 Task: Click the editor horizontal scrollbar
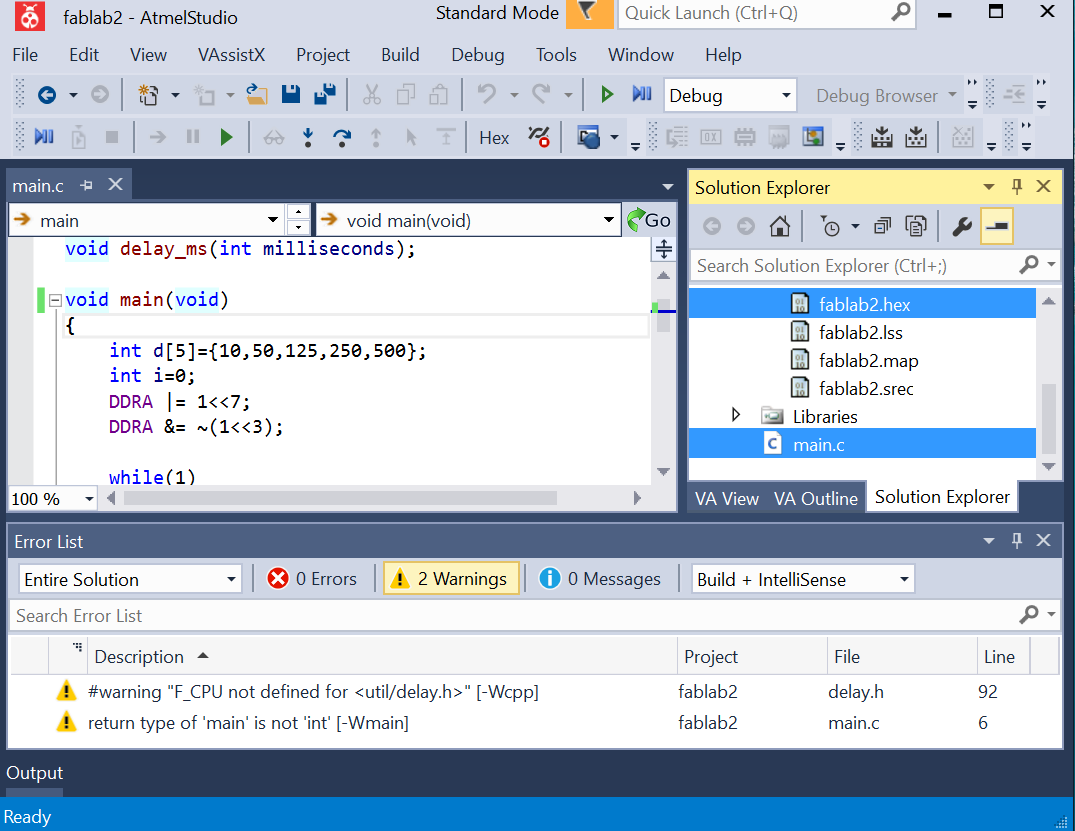340,498
